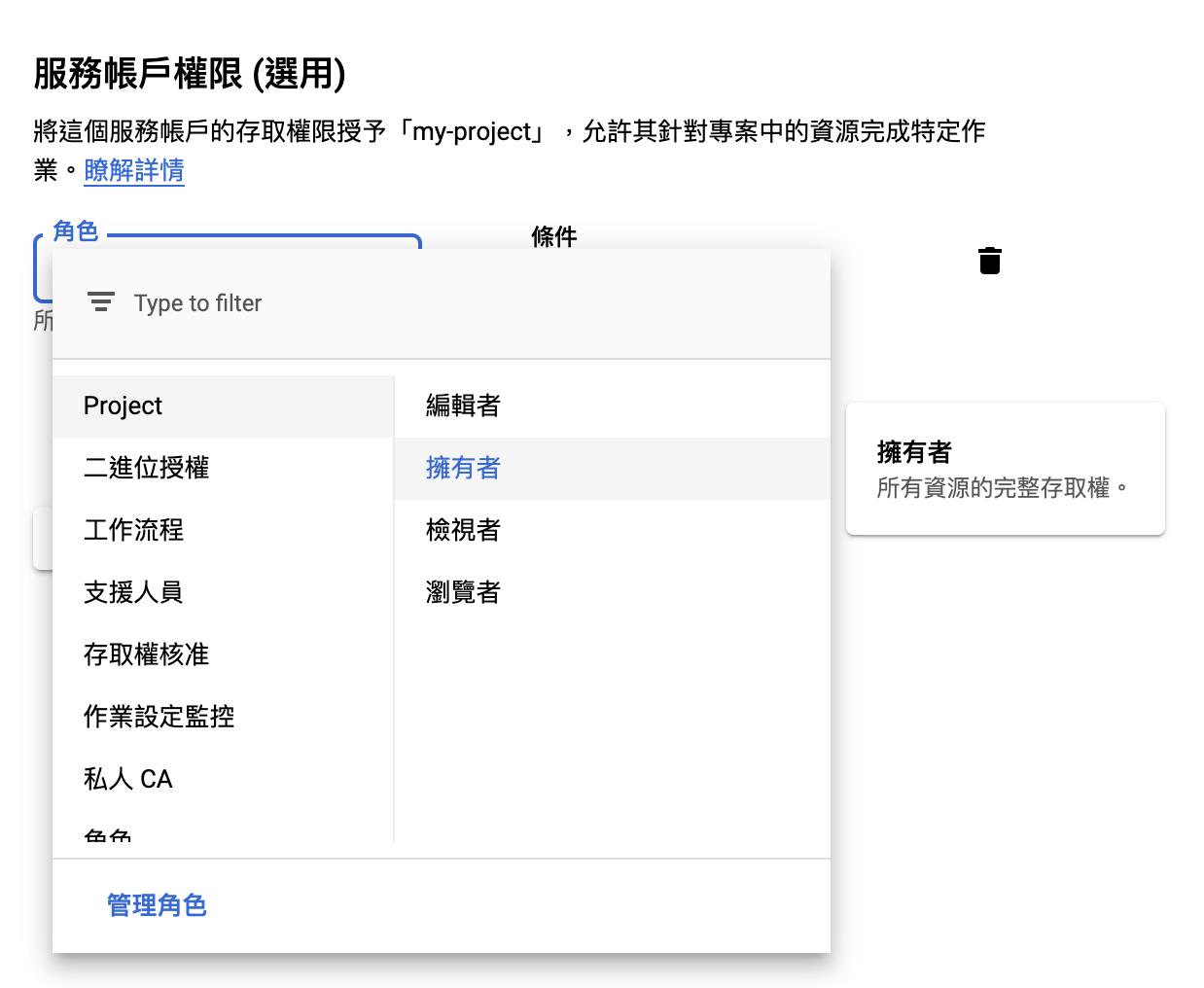Image resolution: width=1204 pixels, height=988 pixels.
Task: Click the filter icon beside Type to filter
Action: (x=101, y=302)
